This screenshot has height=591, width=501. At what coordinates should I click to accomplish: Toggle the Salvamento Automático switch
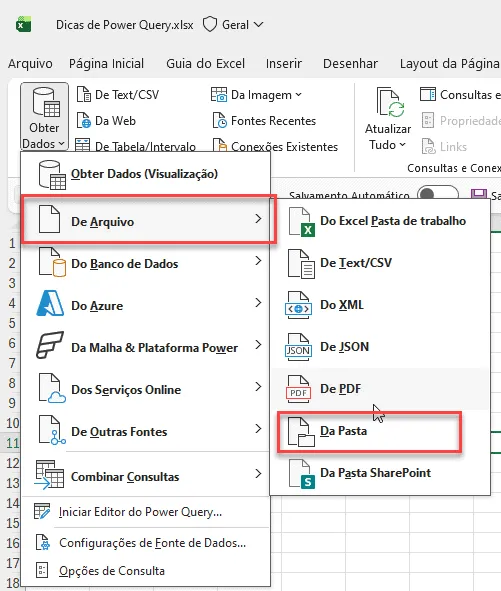click(438, 194)
